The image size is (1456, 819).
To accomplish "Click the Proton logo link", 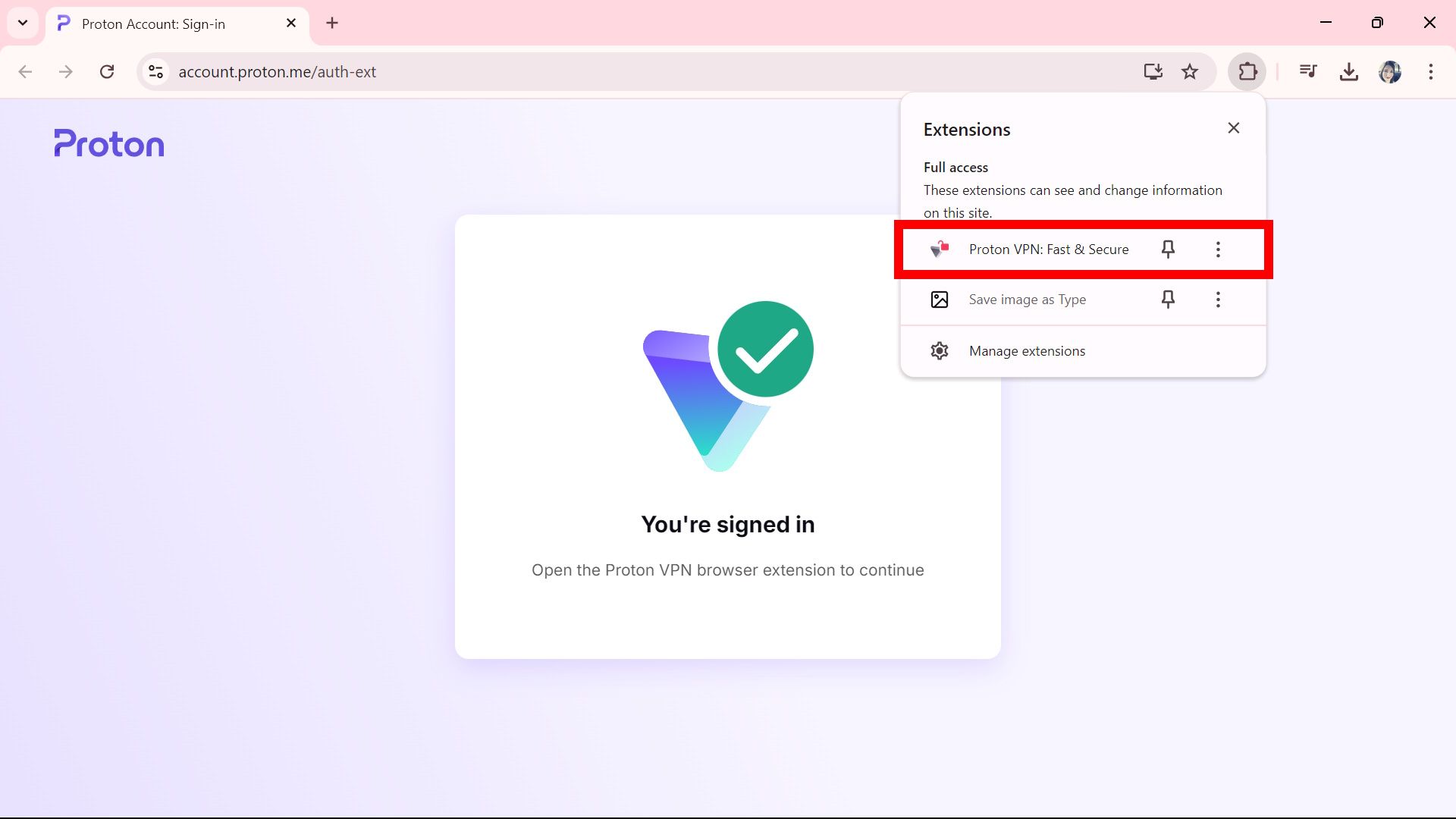I will [108, 143].
